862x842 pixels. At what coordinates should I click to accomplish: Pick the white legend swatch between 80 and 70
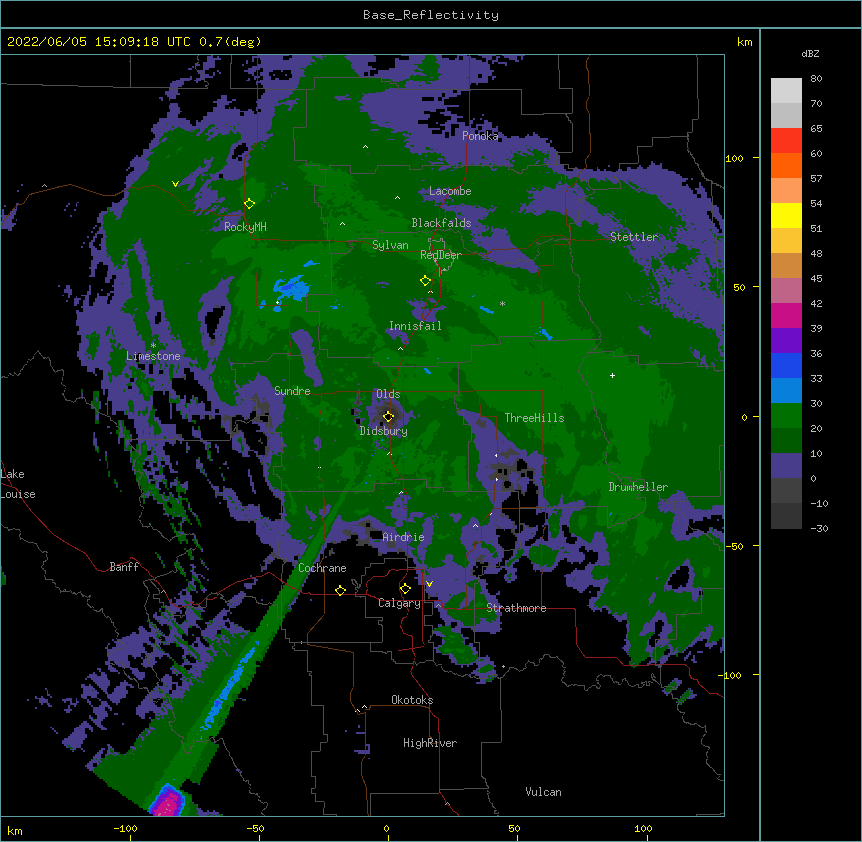tap(786, 91)
